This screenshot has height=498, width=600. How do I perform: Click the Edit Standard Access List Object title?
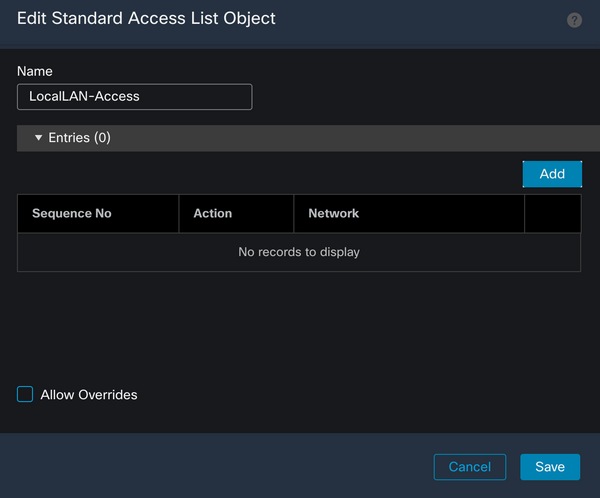click(146, 18)
